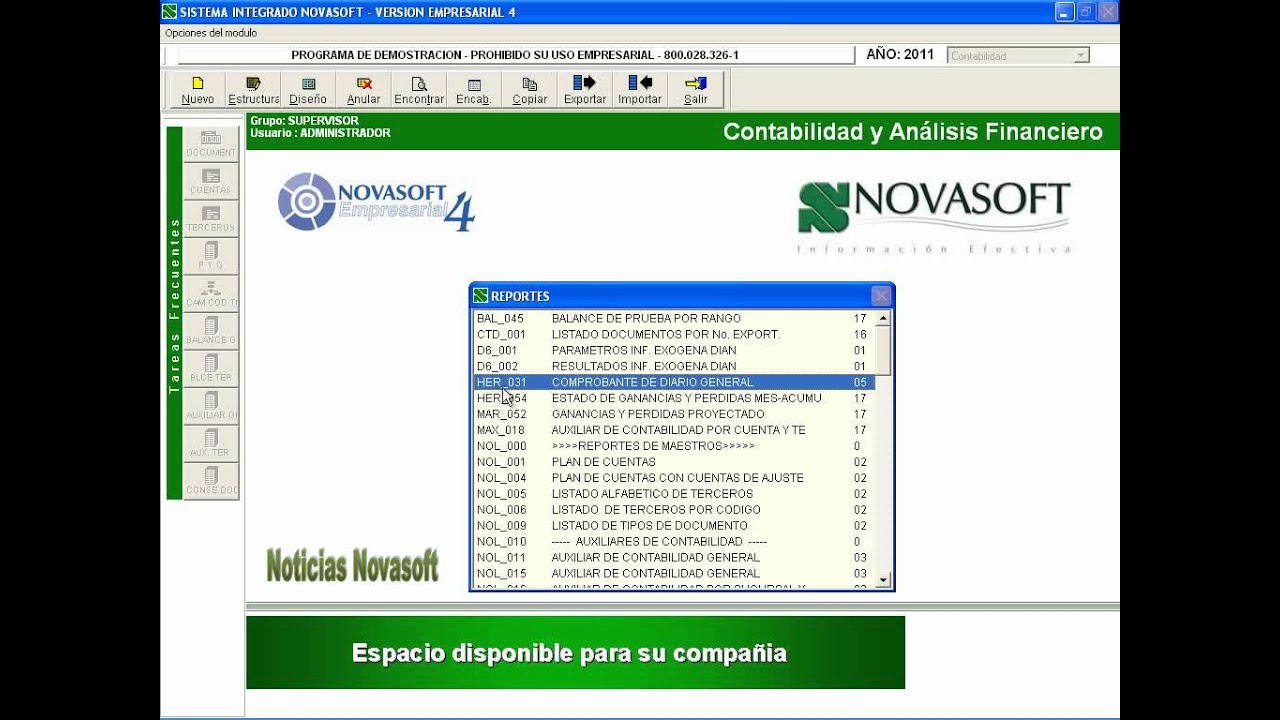Select MAX_018 AUXILIAR DE CONTABILIDAD POR CUENTA
Screen dimensions: 1280x720
tap(674, 430)
